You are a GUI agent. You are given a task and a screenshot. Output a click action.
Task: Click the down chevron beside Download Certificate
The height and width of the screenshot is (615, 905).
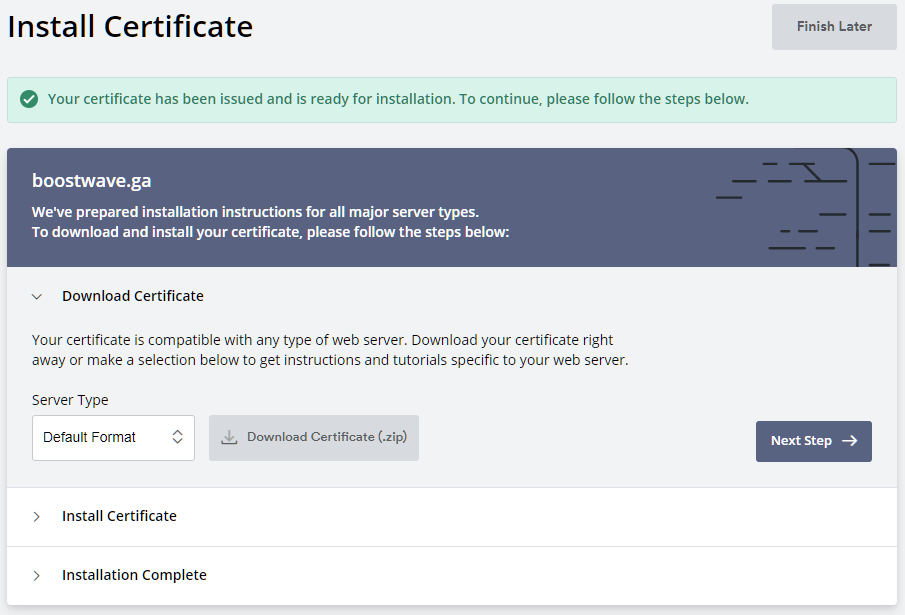37,296
